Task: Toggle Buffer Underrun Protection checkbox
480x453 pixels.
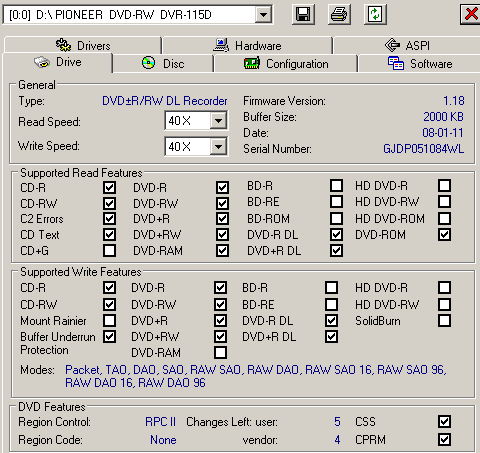Action: point(109,337)
